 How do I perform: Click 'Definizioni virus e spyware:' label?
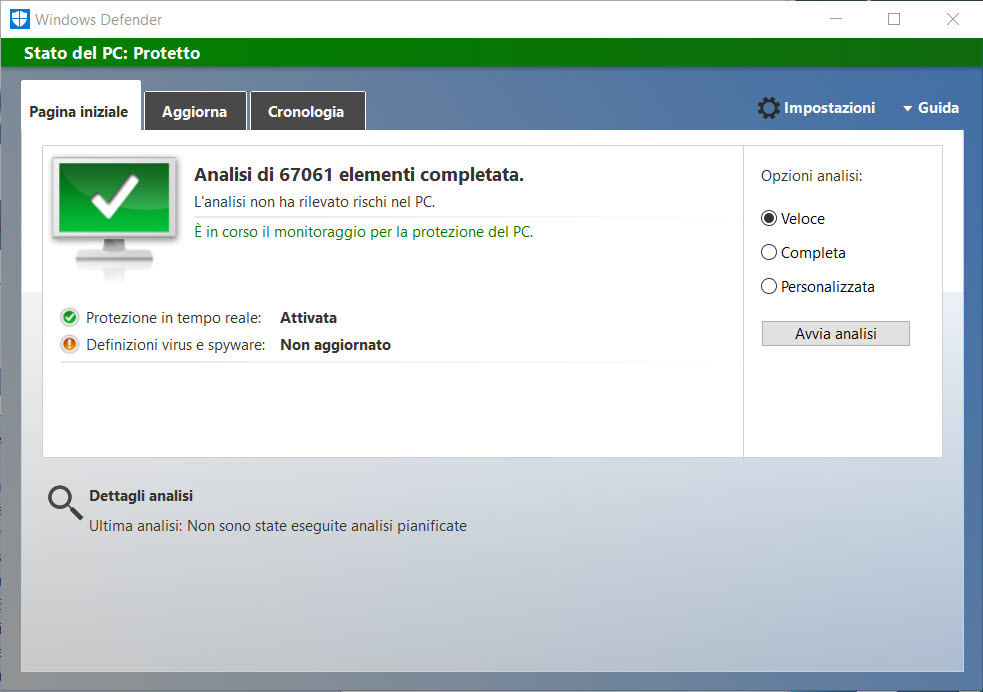(176, 345)
